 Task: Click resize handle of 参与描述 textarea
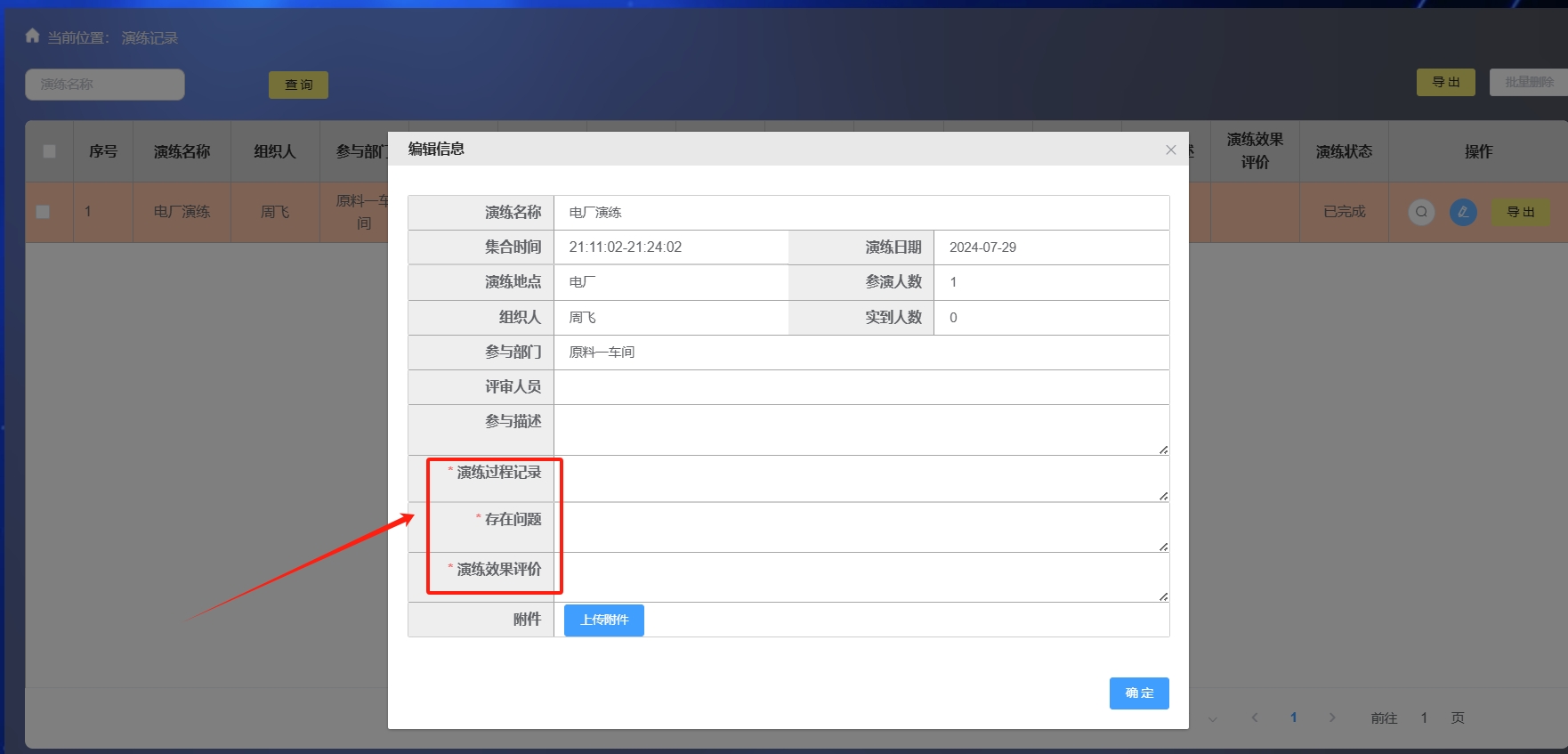[x=1163, y=450]
